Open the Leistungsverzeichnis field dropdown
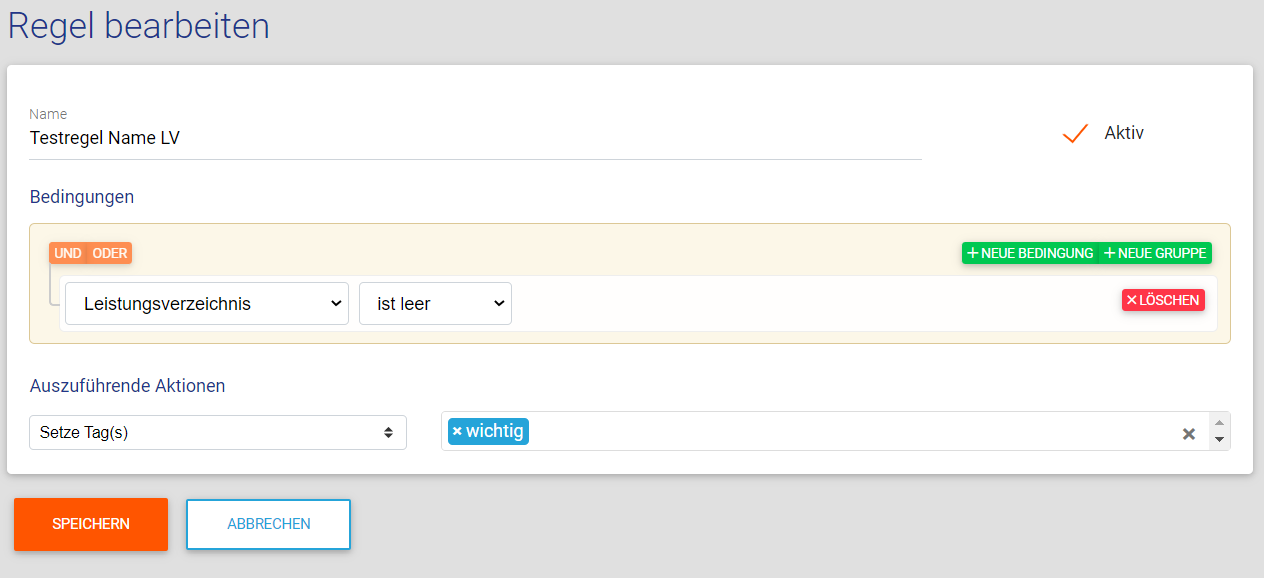This screenshot has width=1264, height=578. (x=207, y=304)
